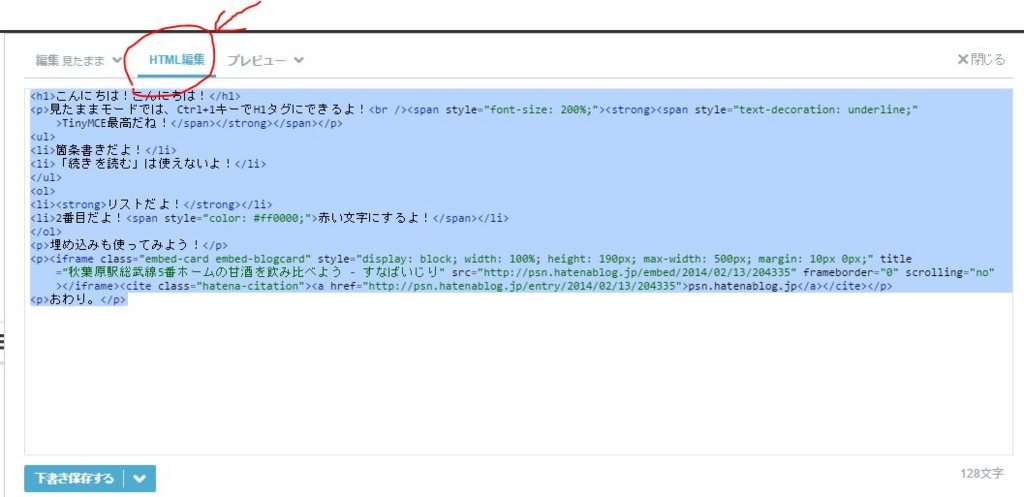Viewport: 1024px width, 497px height.
Task: Click the closing </ol> tag line
Action: click(x=46, y=232)
